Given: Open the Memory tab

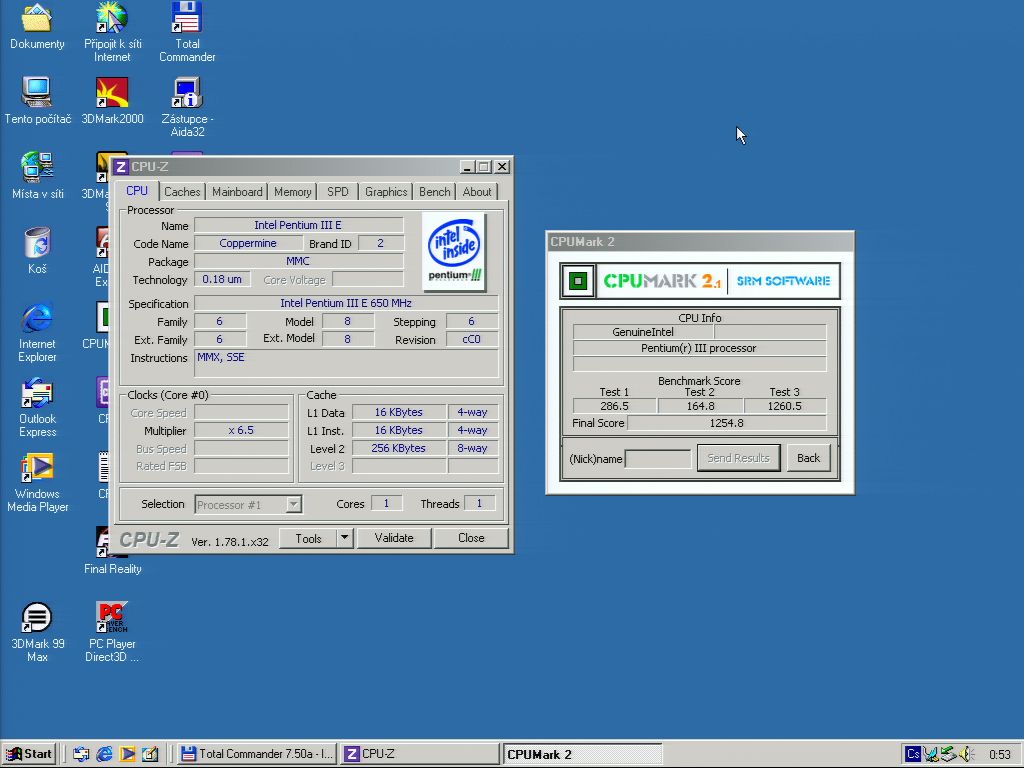Looking at the screenshot, I should (x=293, y=192).
